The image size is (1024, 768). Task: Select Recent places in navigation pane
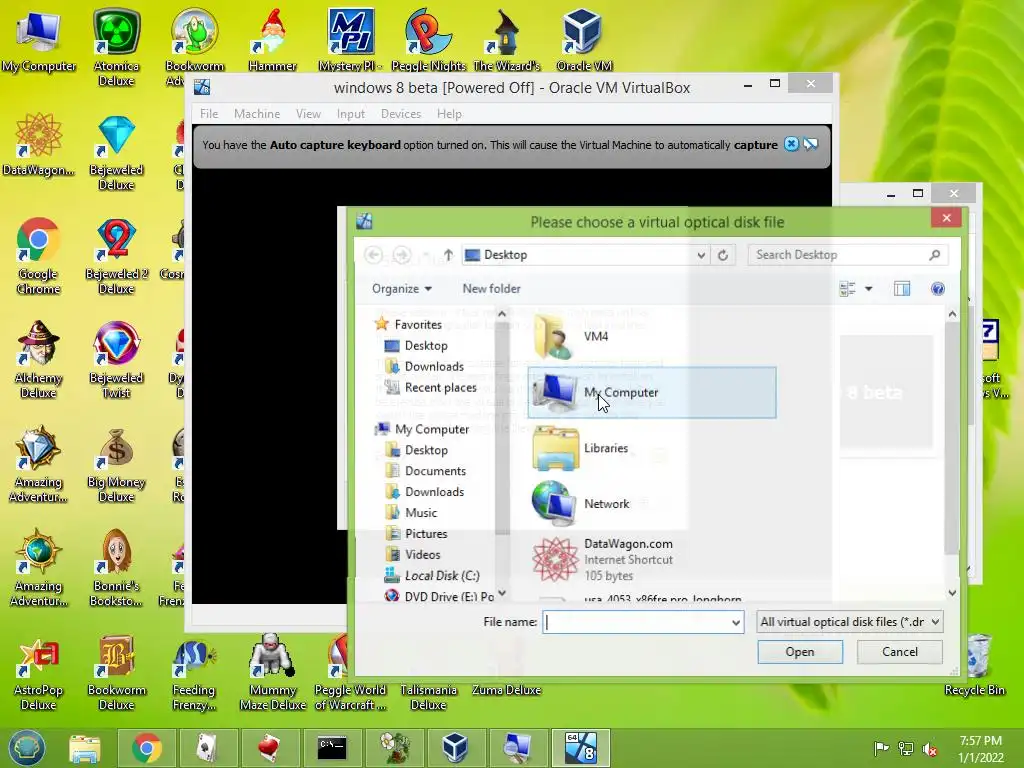pos(440,387)
